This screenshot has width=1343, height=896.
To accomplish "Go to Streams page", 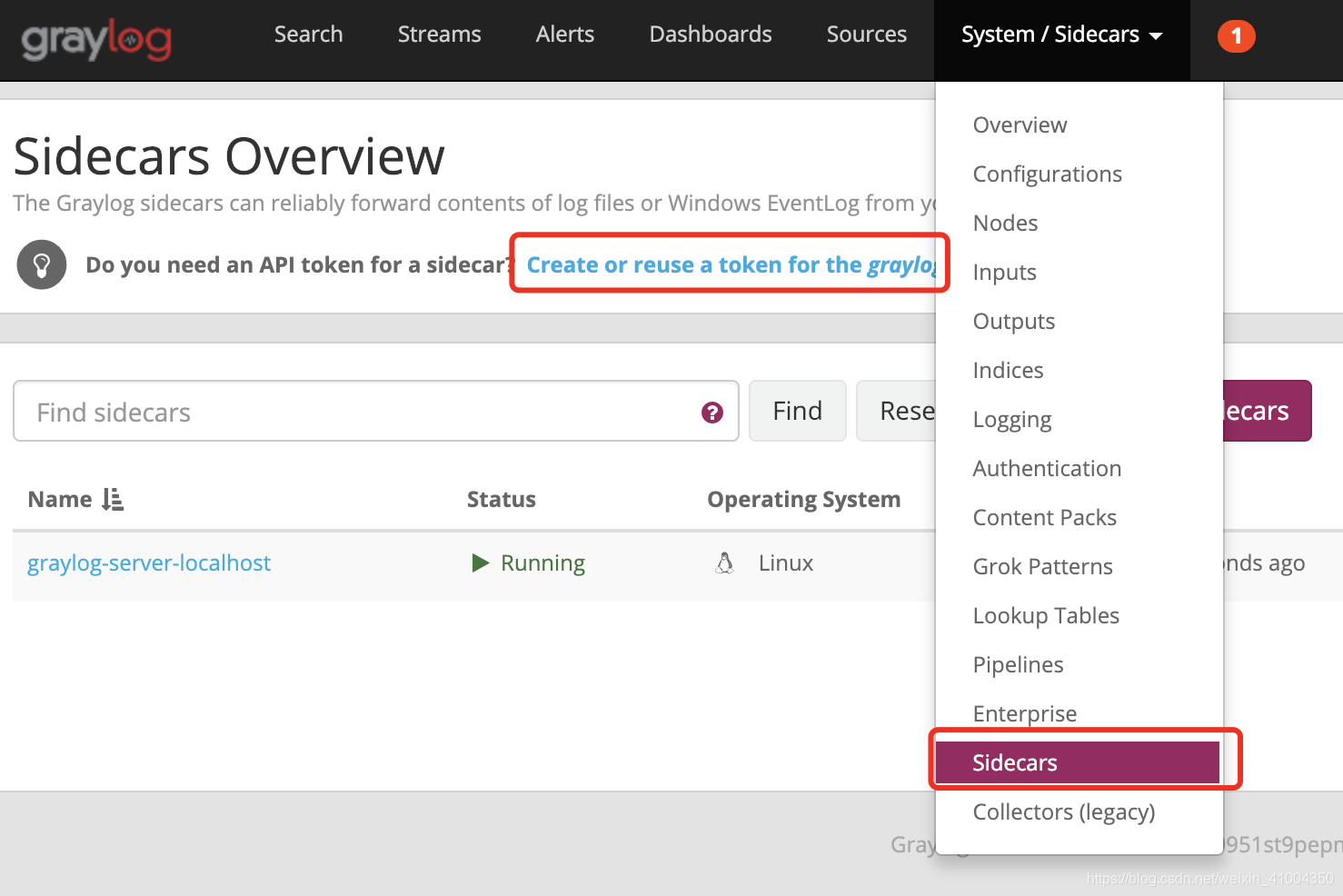I will tap(440, 35).
